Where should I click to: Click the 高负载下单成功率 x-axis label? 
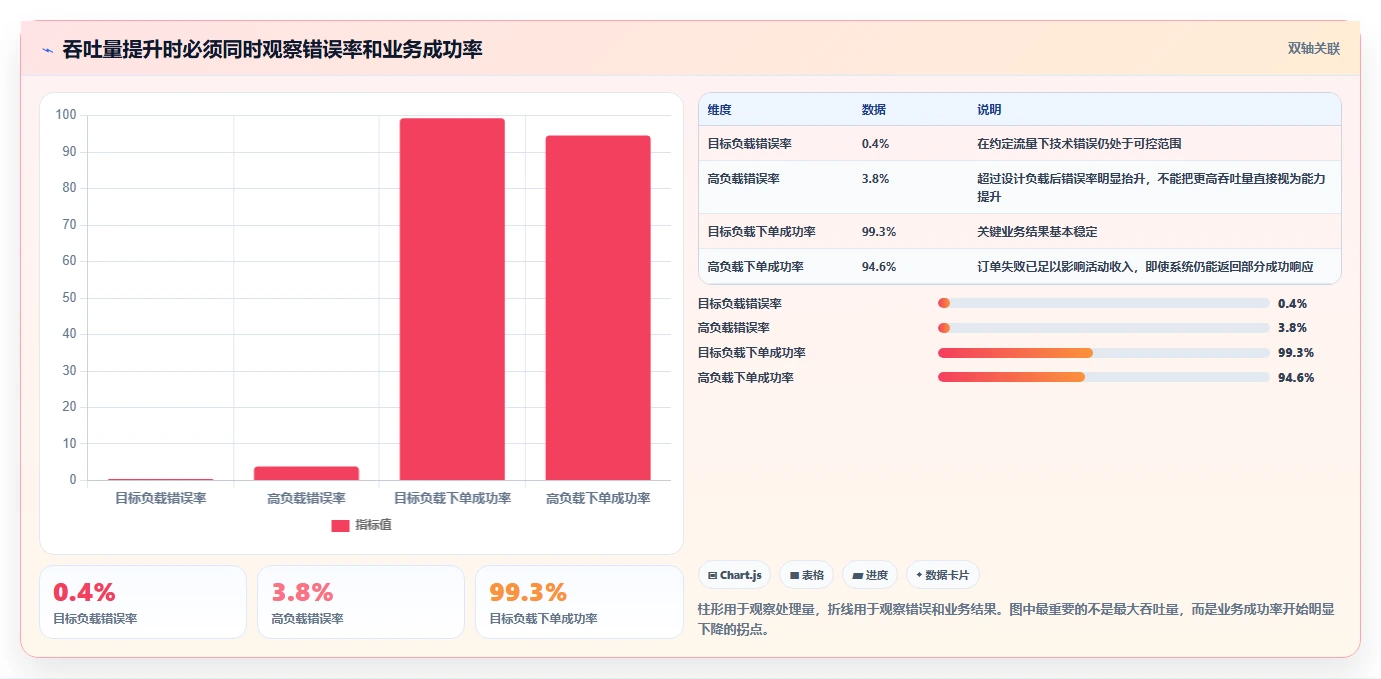598,498
